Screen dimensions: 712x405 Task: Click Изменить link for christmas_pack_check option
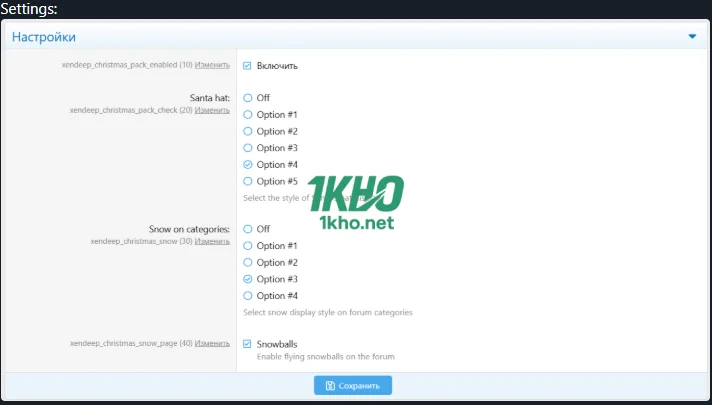click(212, 111)
